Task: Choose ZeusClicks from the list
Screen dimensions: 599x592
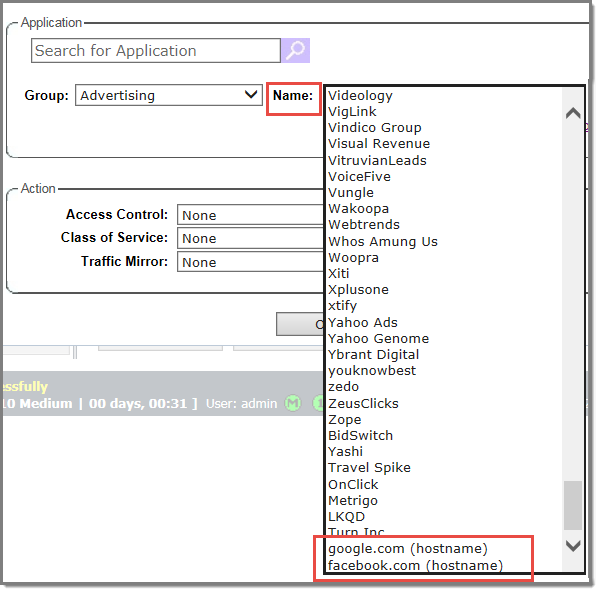Action: coord(363,403)
